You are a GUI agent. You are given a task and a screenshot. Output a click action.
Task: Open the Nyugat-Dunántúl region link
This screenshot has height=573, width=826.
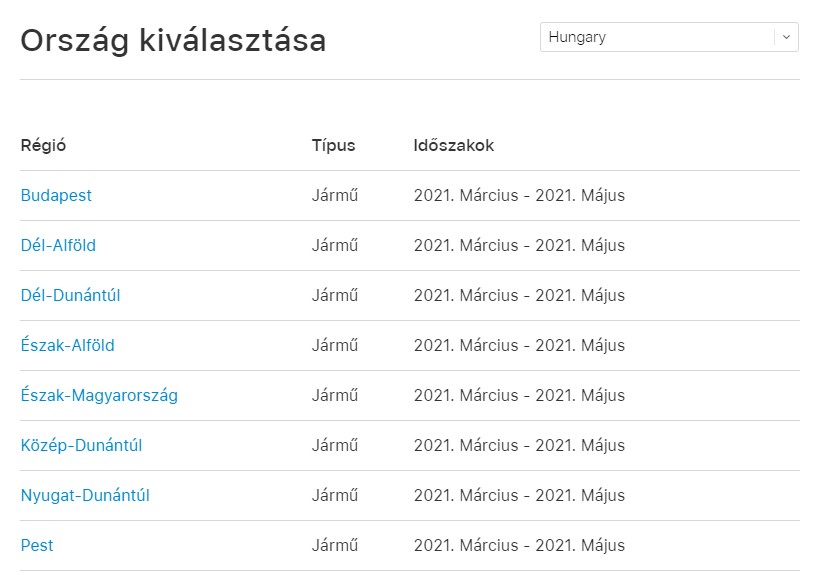(85, 496)
